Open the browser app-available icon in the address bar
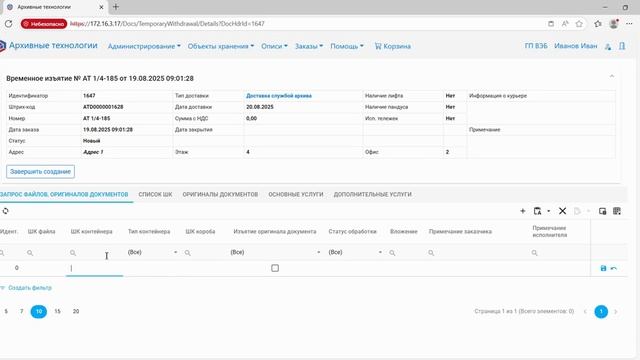640x360 pixels. (551, 24)
